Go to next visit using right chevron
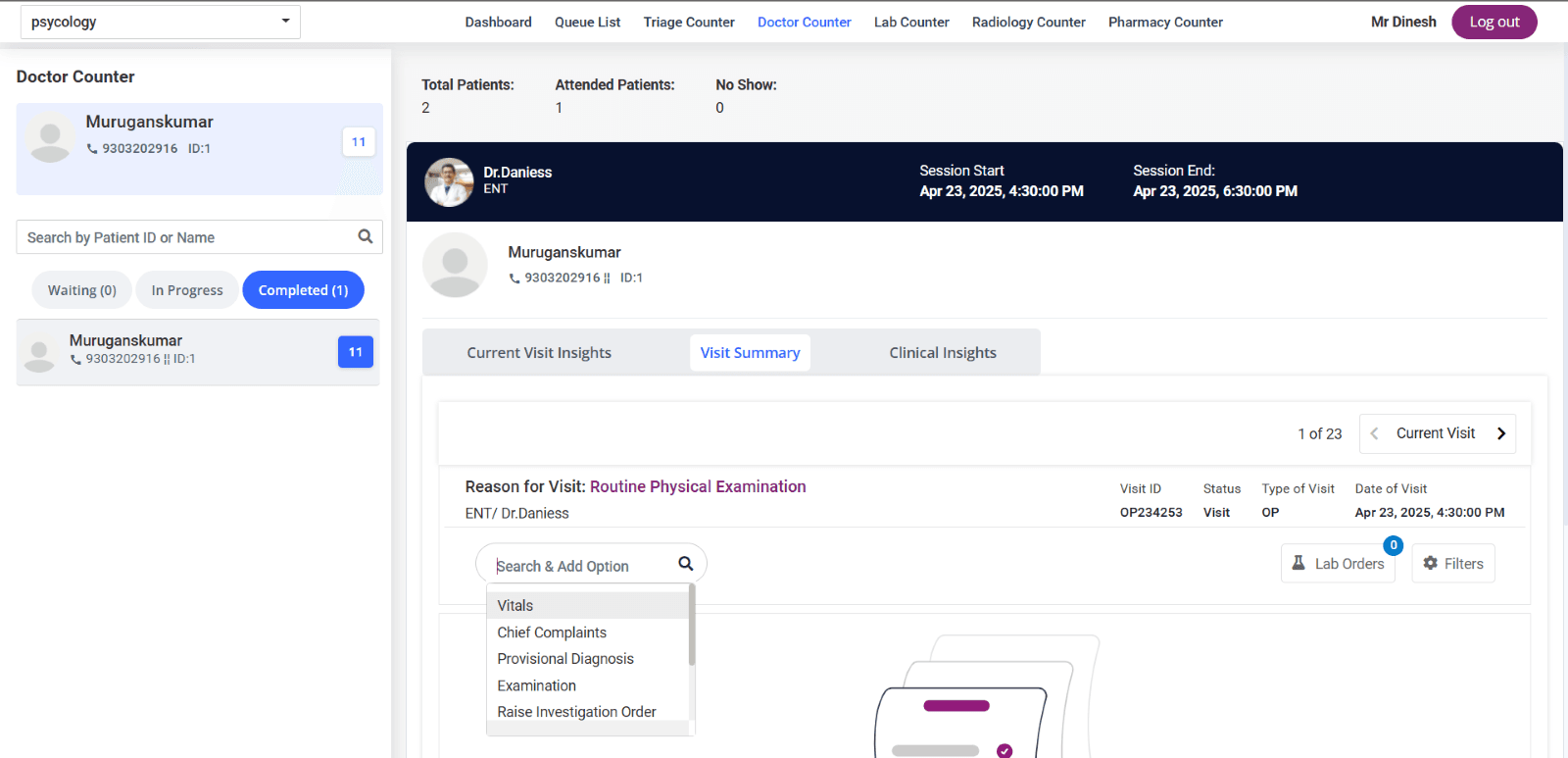The height and width of the screenshot is (758, 1568). (x=1500, y=433)
